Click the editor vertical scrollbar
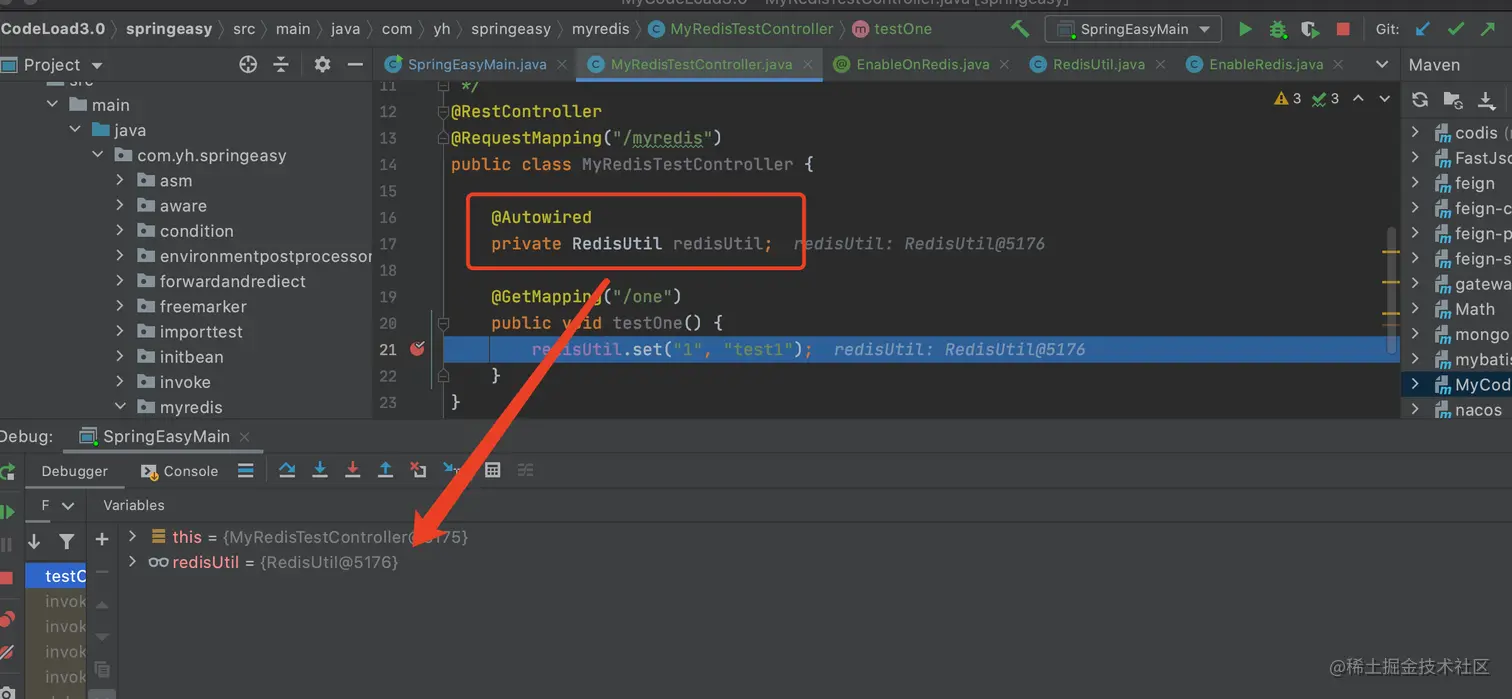Image resolution: width=1512 pixels, height=699 pixels. [x=1391, y=290]
